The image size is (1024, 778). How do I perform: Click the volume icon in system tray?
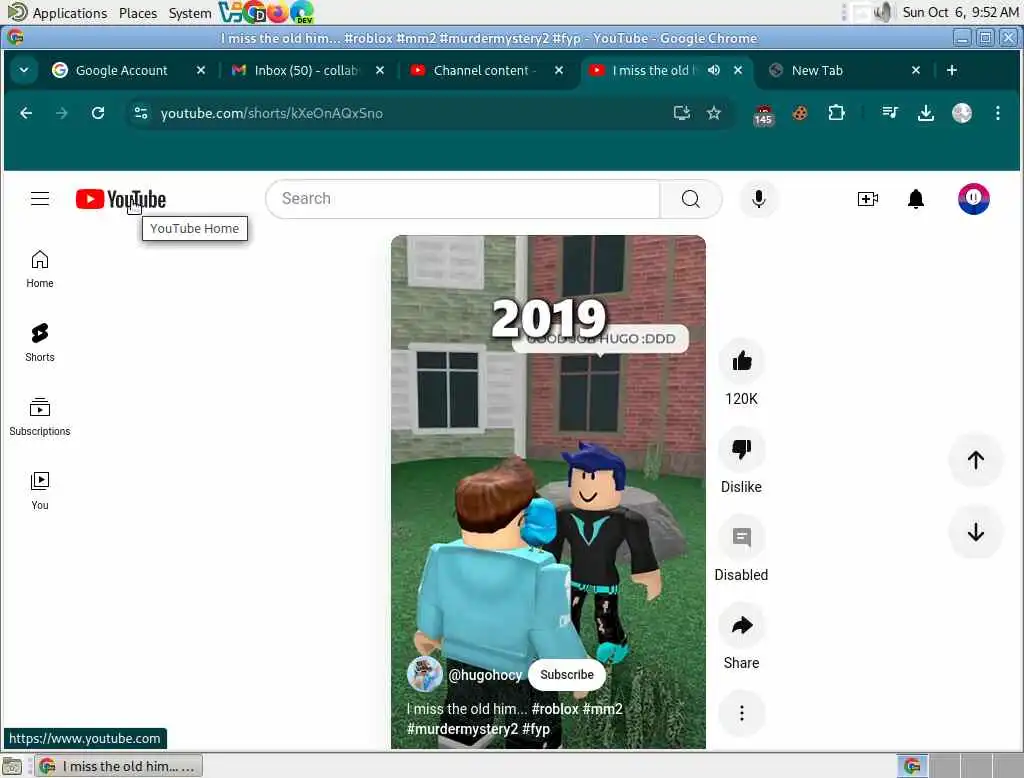[x=883, y=12]
